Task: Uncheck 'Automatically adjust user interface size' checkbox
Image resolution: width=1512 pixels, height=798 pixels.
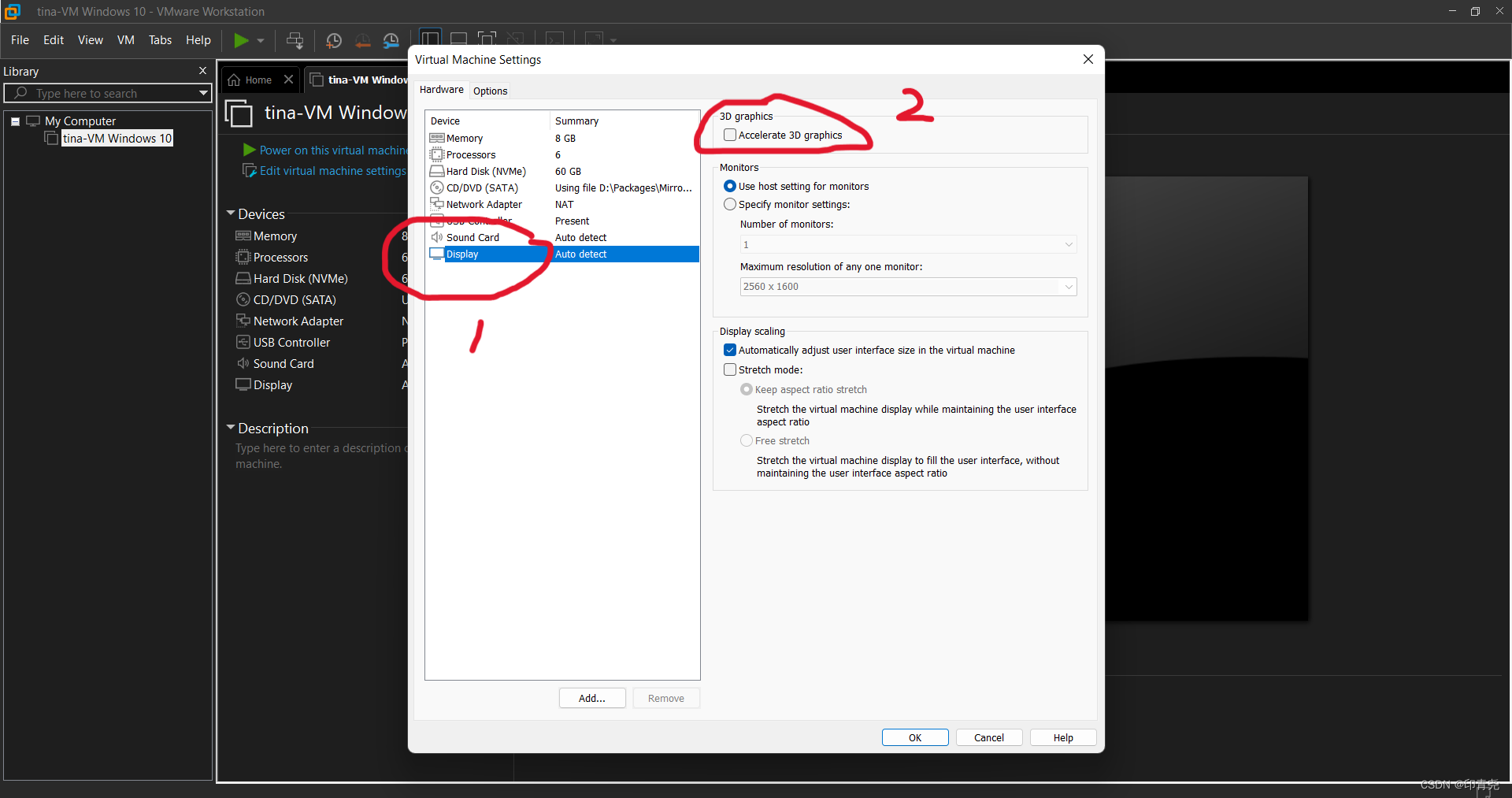Action: tap(730, 351)
